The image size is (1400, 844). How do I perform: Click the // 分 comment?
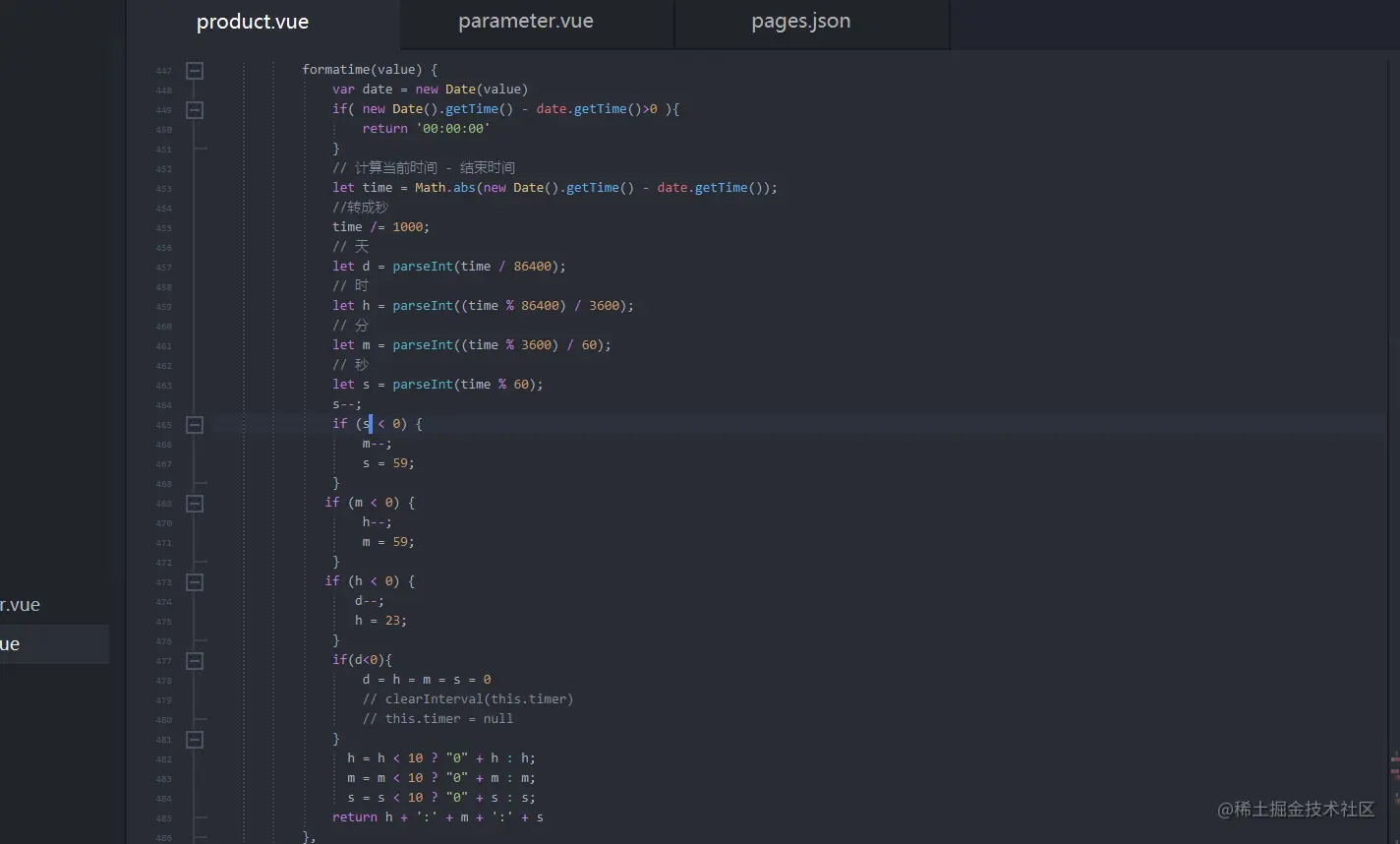350,326
